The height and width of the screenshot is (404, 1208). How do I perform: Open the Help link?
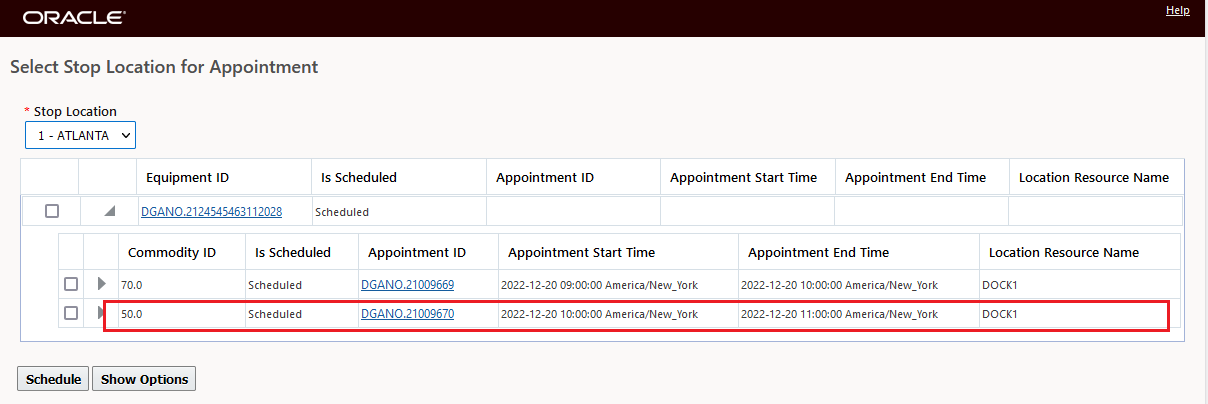point(1177,10)
